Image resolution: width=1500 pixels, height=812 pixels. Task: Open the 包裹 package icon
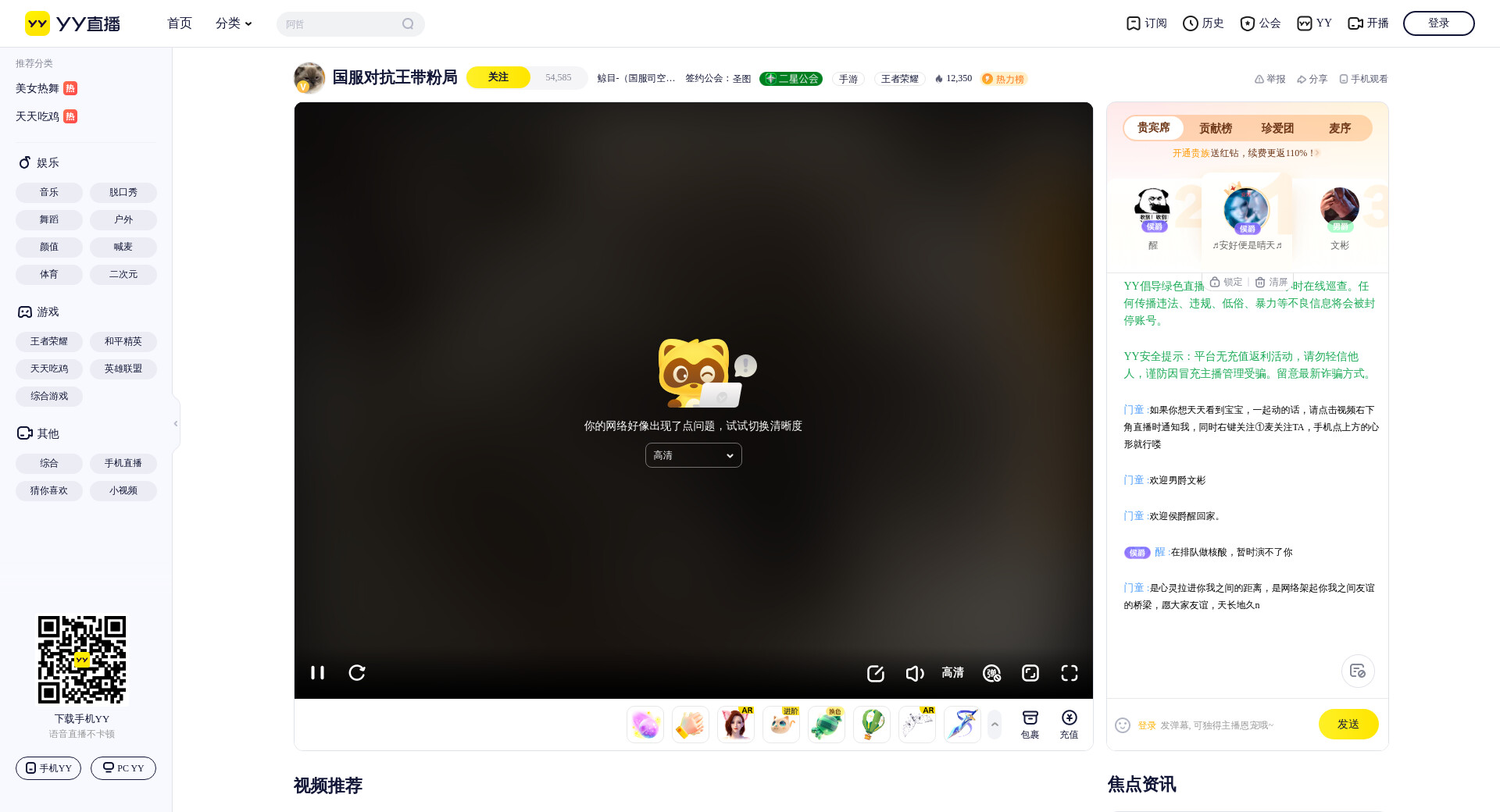(1030, 725)
